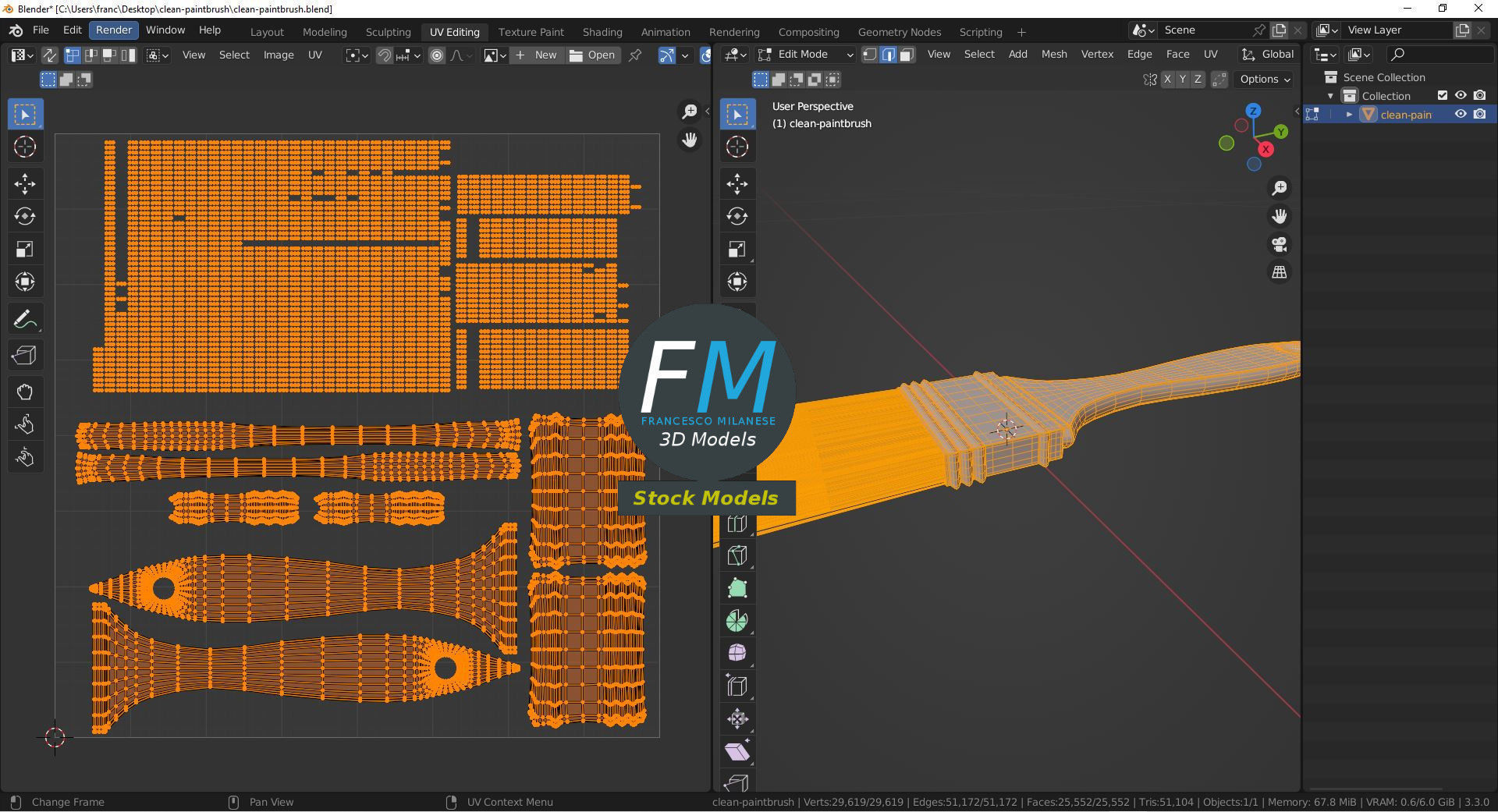The width and height of the screenshot is (1498, 812).
Task: Click the Z axis on navigation gizmo
Action: point(1253,111)
